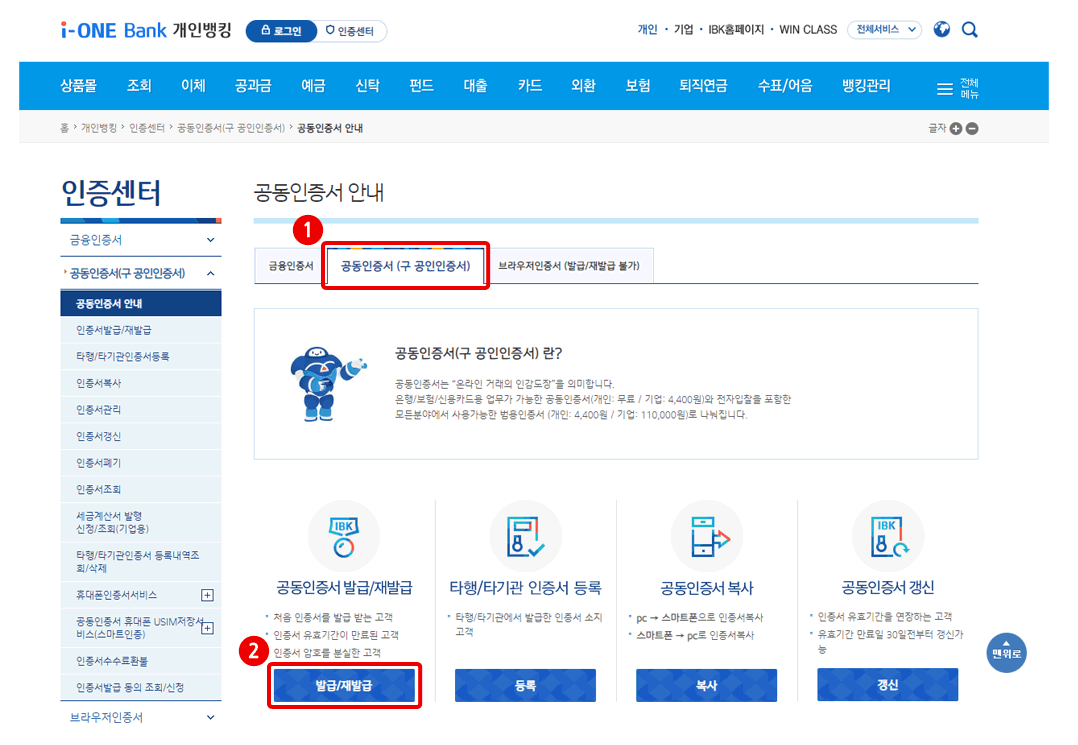
Task: Click the 갱신 button
Action: tap(888, 685)
